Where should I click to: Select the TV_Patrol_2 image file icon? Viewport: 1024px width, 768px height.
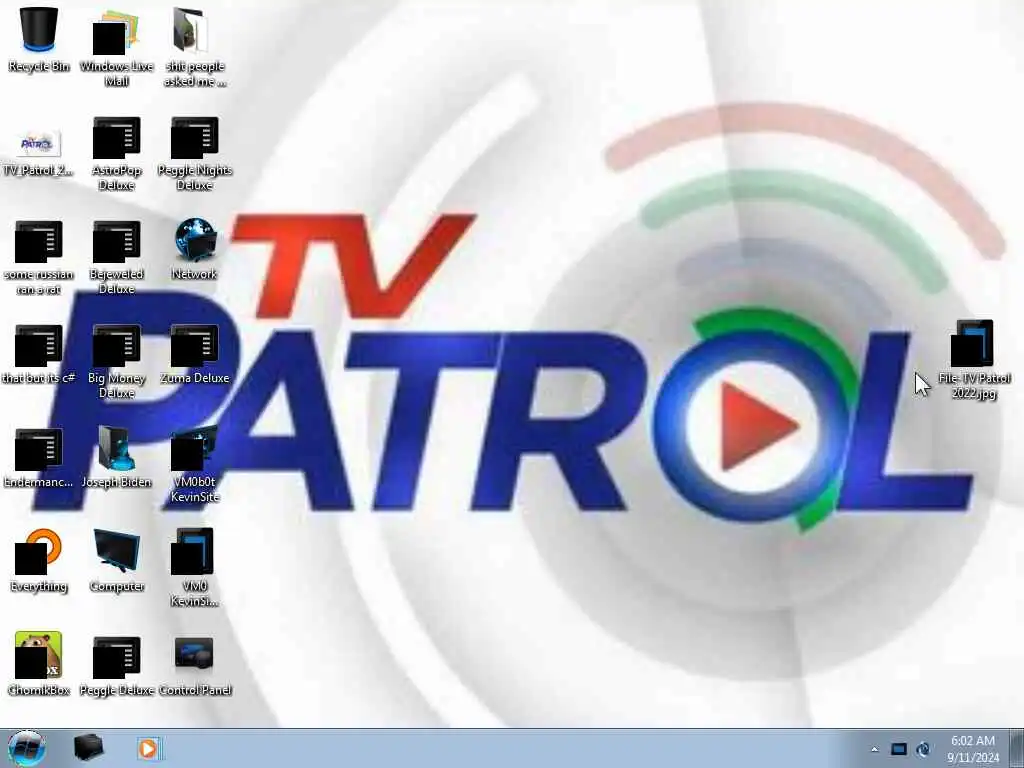pyautogui.click(x=38, y=152)
